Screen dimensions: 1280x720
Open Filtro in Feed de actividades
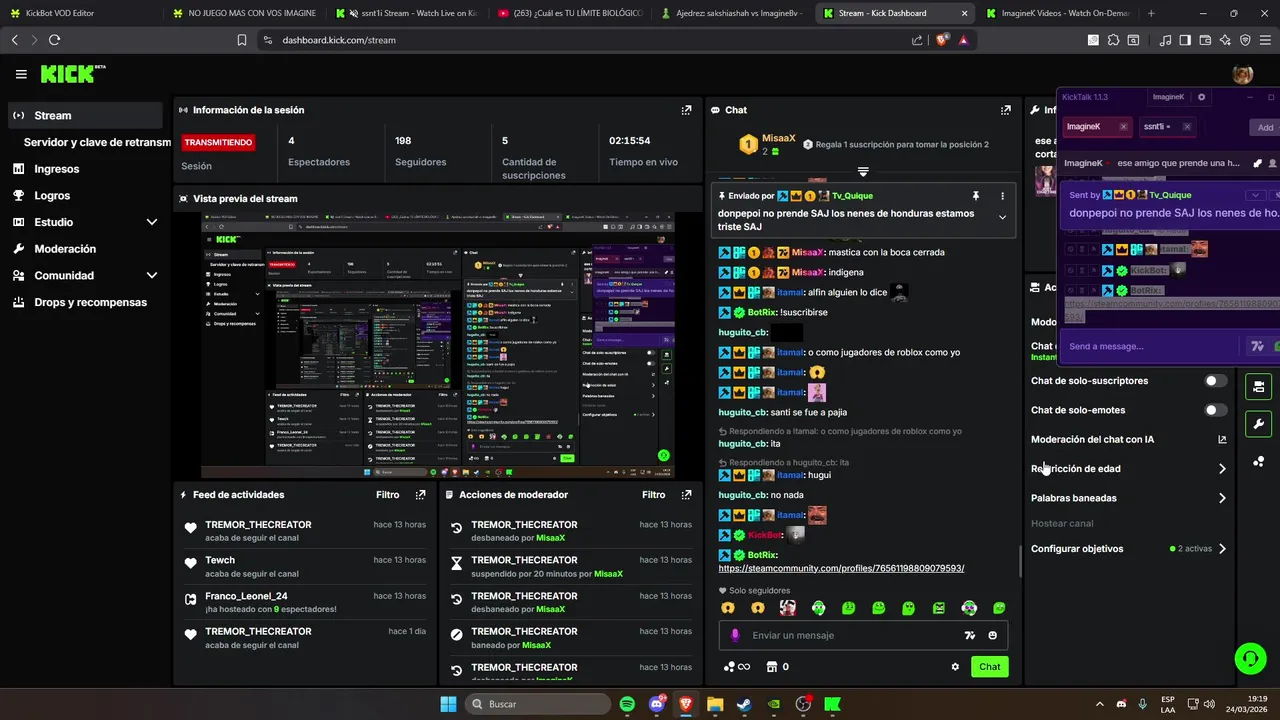click(x=387, y=495)
